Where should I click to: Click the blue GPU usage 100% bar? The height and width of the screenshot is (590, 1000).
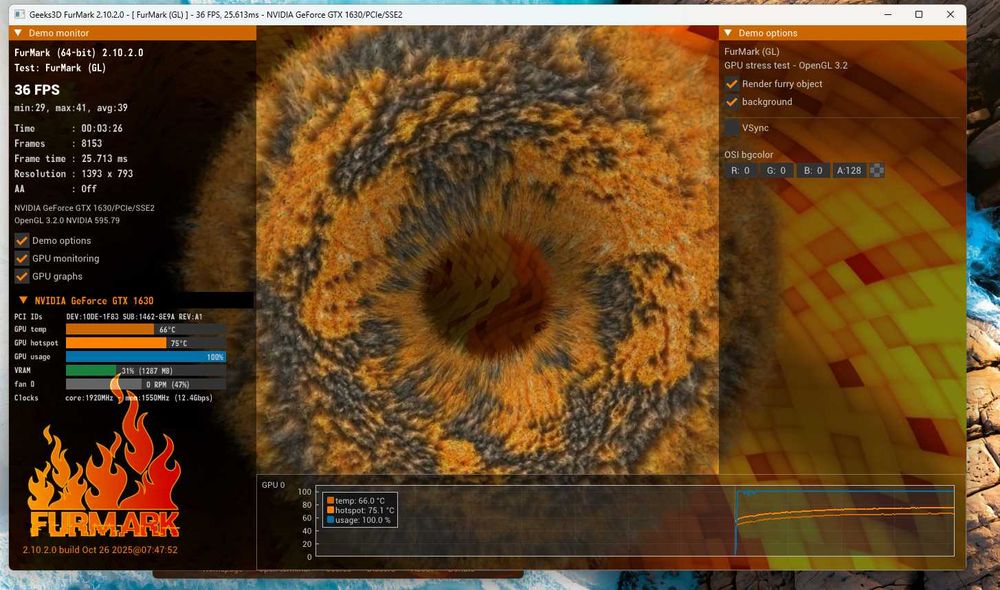point(145,357)
